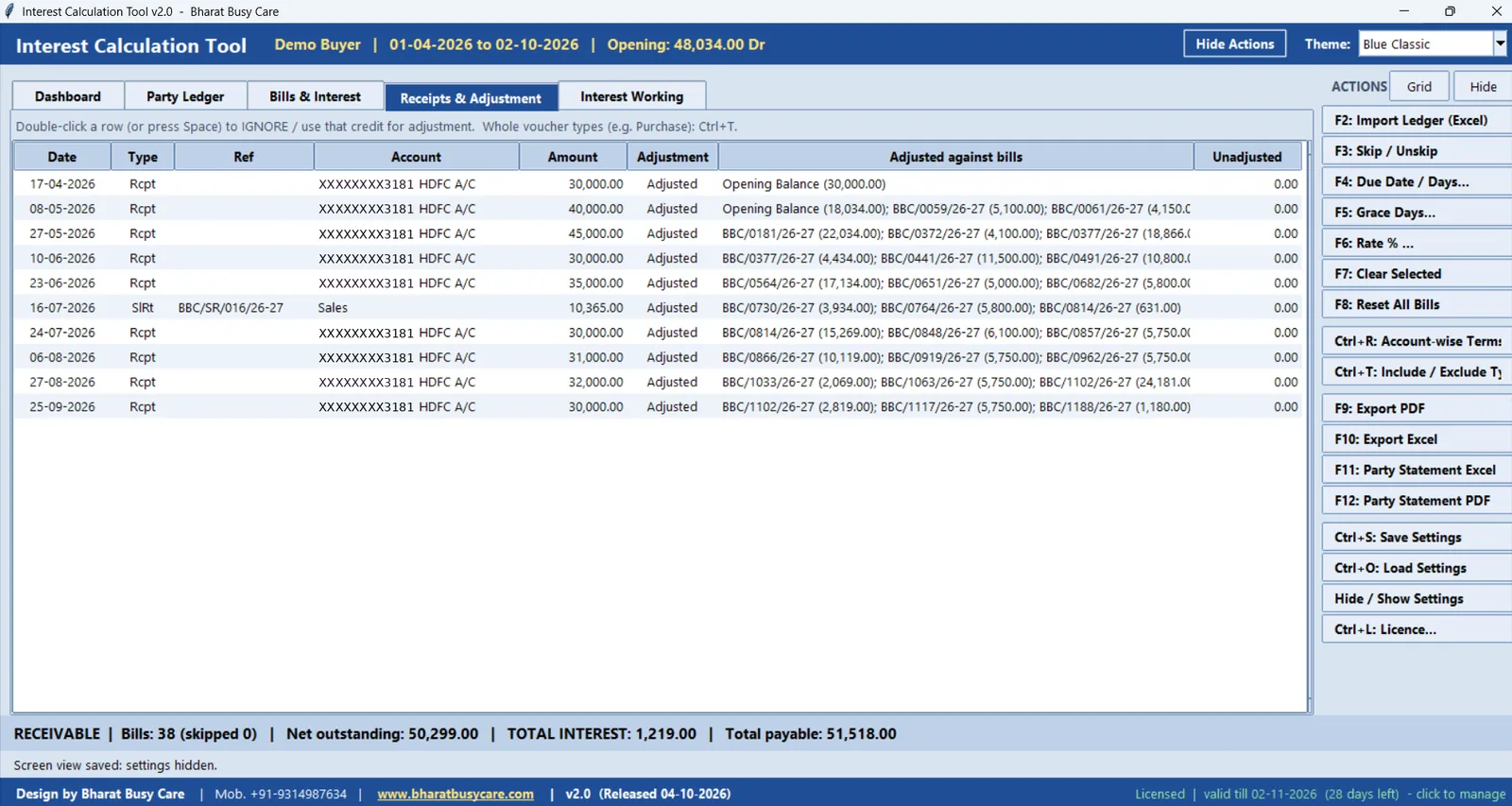1512x806 pixels.
Task: Open F4: Due Date / Days
Action: [1417, 182]
